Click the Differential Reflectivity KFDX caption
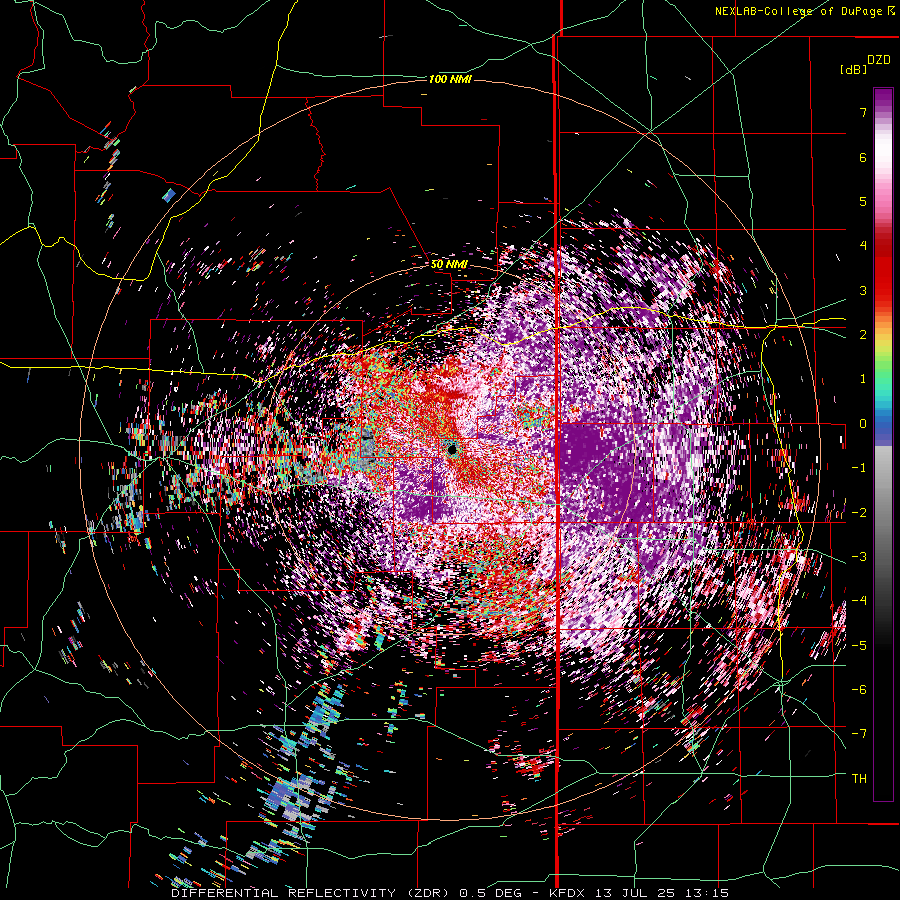900x900 pixels. click(450, 893)
